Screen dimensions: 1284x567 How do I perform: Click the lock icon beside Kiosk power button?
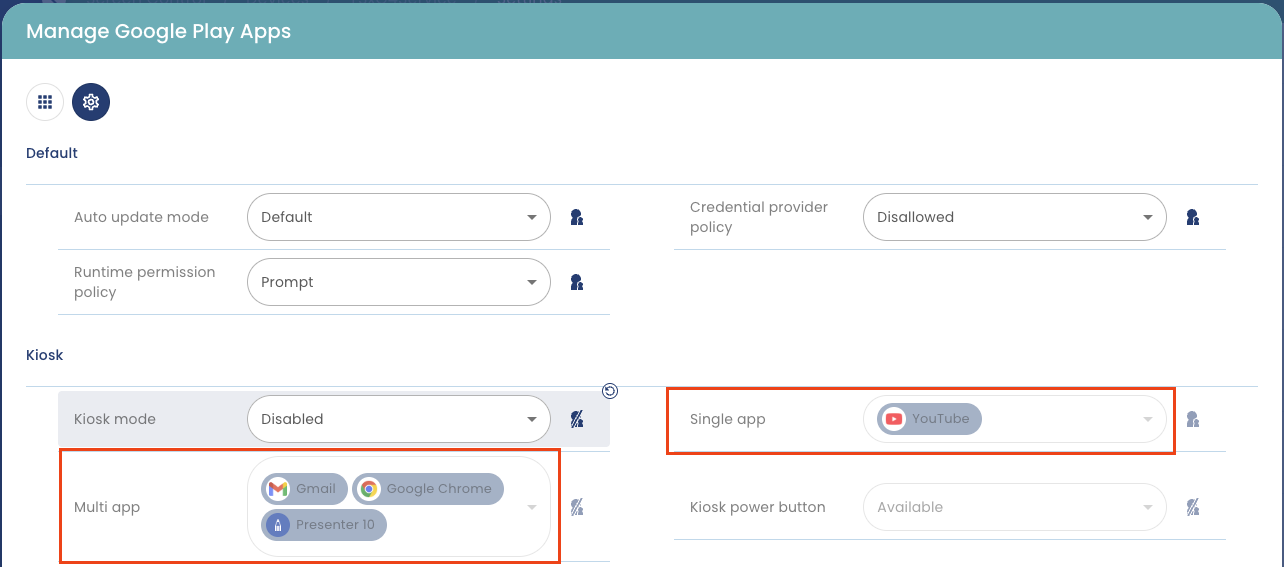pos(1192,507)
